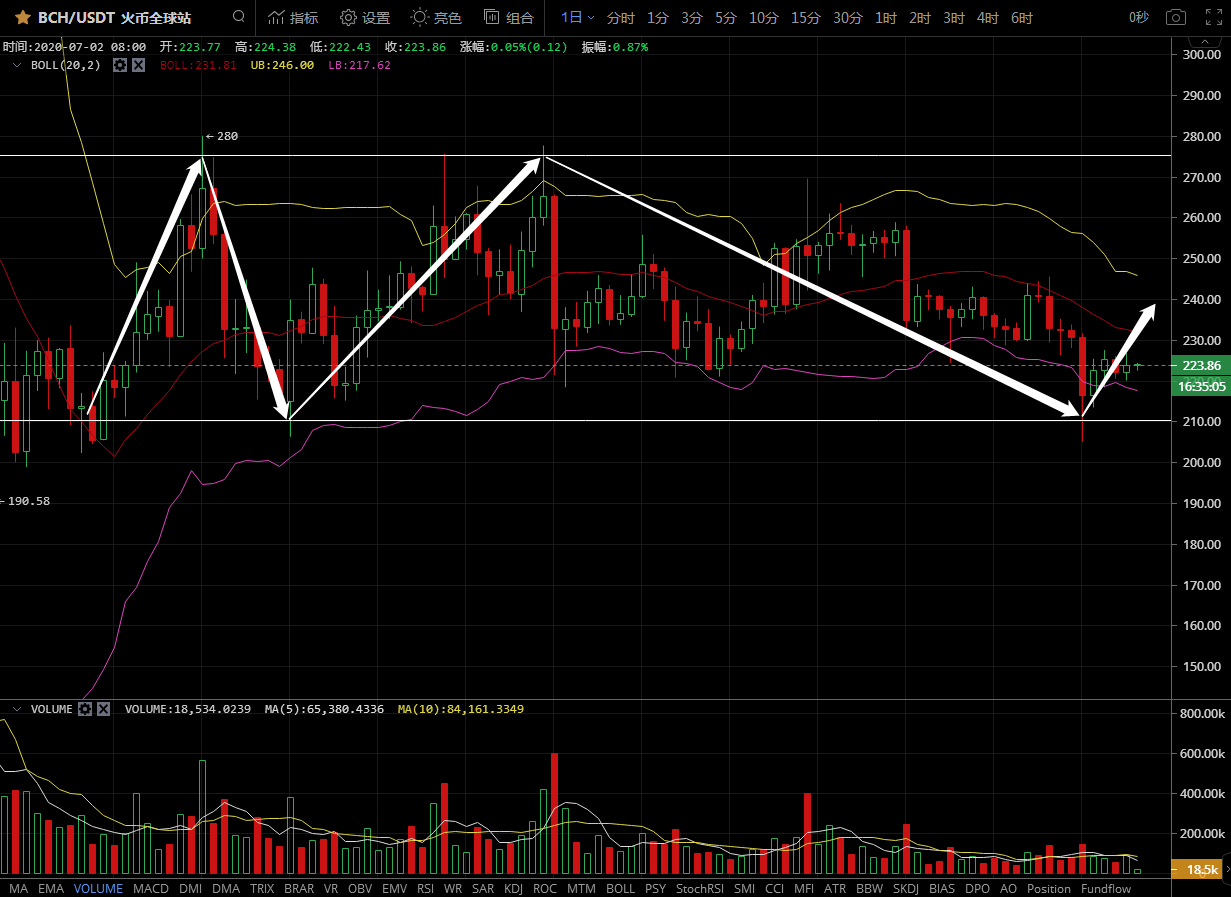Open VOLUME indicator settings gear
This screenshot has height=897, width=1231.
(86, 709)
